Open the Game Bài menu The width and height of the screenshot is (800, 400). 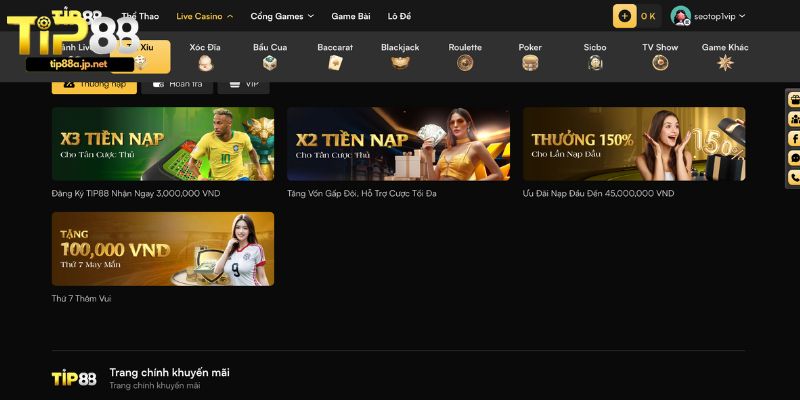(351, 16)
